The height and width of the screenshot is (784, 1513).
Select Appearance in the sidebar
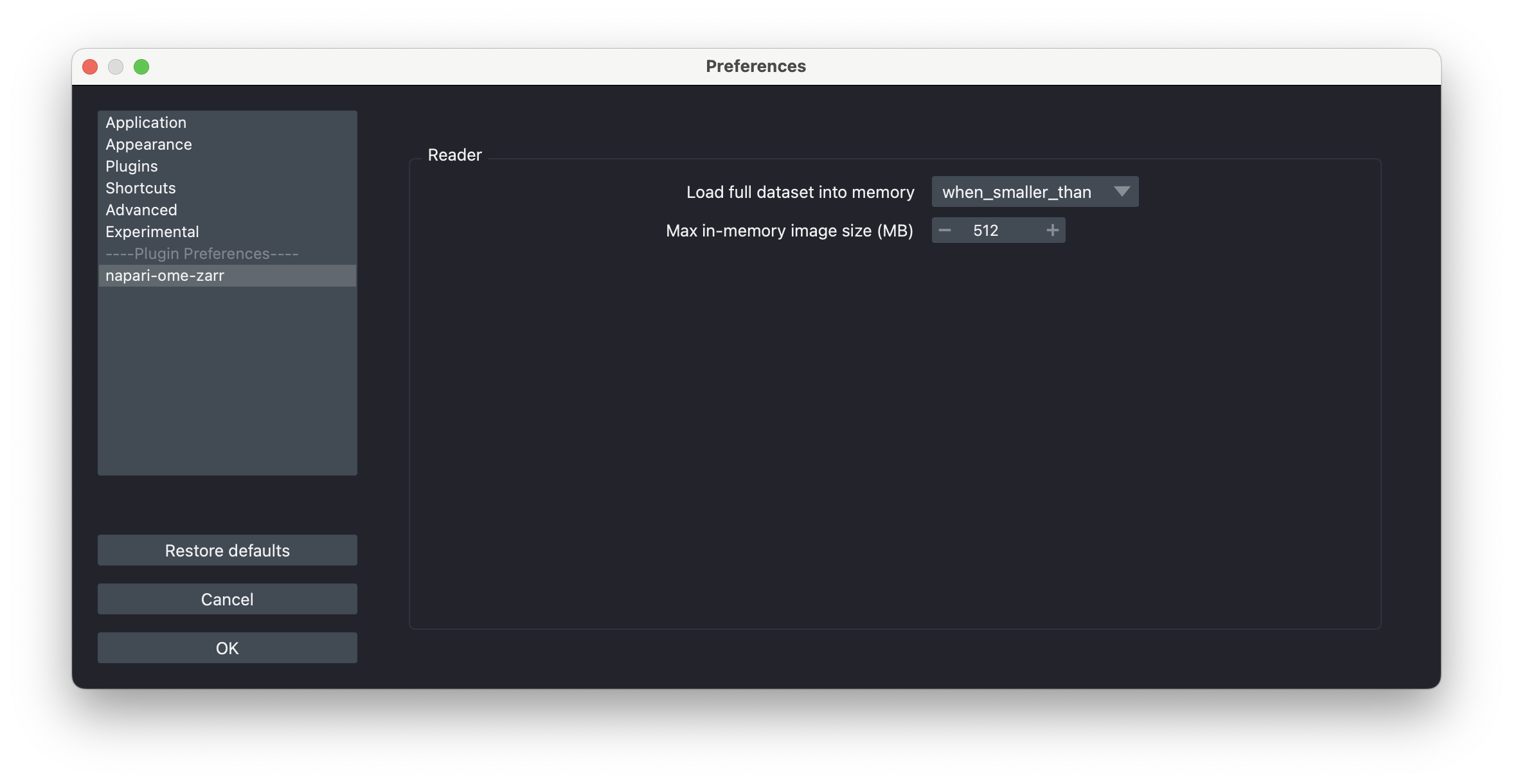click(227, 144)
